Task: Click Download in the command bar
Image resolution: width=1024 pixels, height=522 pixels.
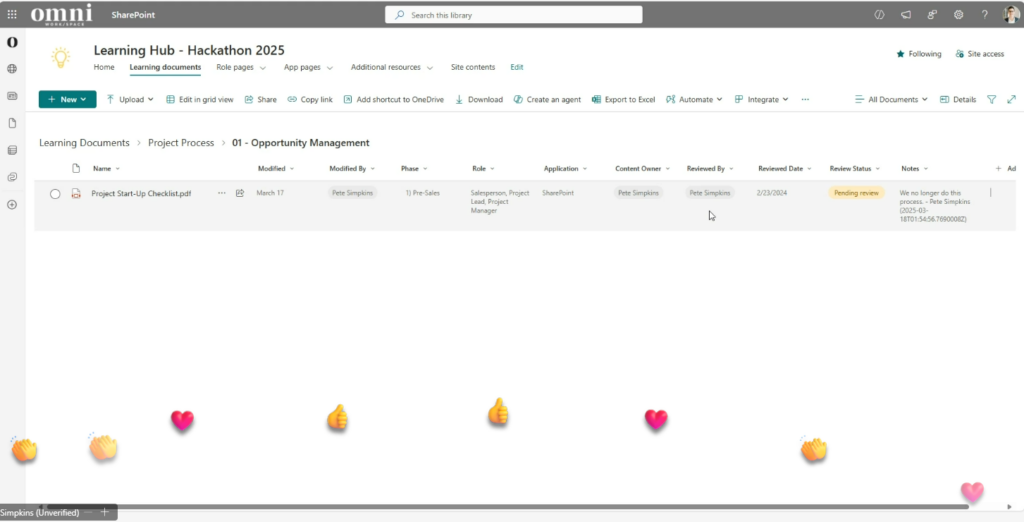Action: 479,99
